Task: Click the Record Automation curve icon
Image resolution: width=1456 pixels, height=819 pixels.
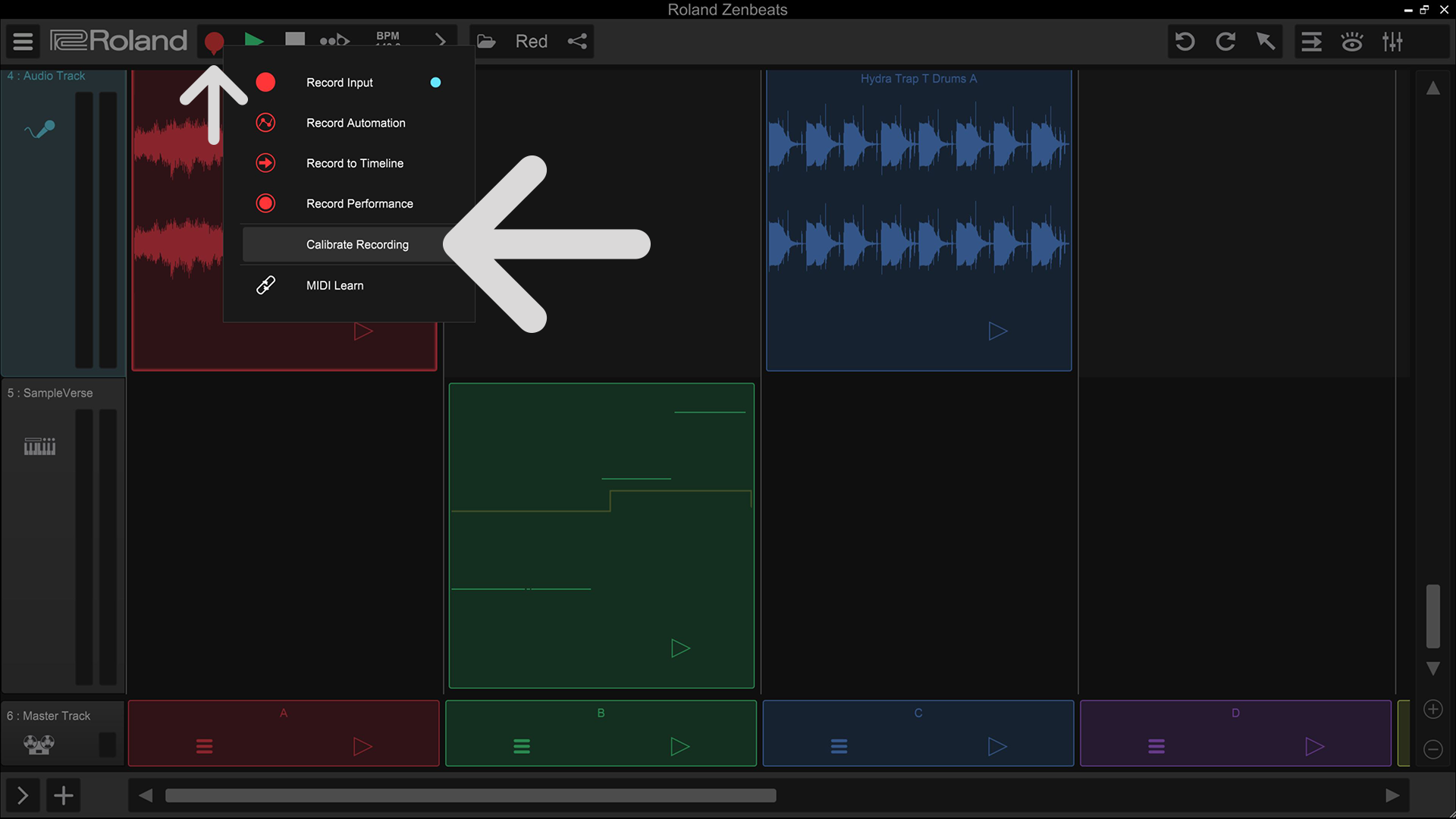Action: pyautogui.click(x=265, y=122)
